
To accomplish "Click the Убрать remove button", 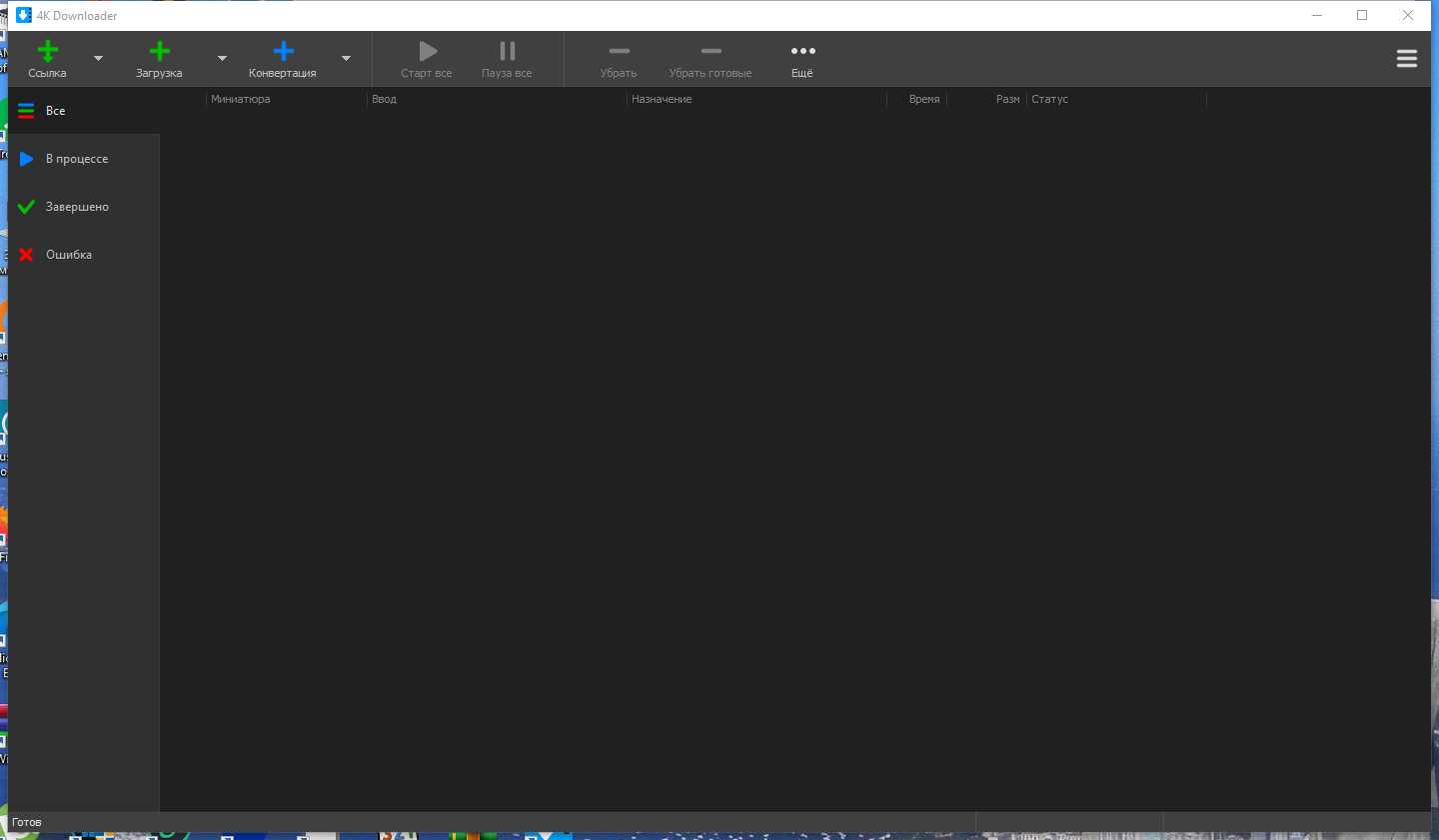I will click(x=619, y=59).
